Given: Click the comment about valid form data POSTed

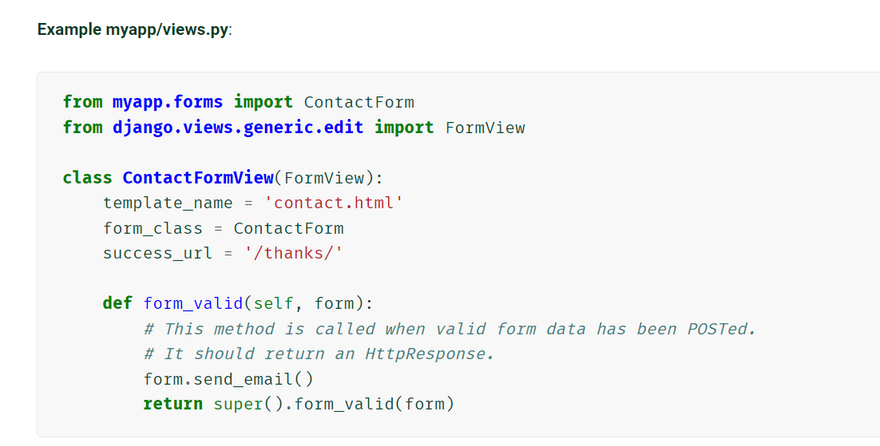Looking at the screenshot, I should point(450,328).
